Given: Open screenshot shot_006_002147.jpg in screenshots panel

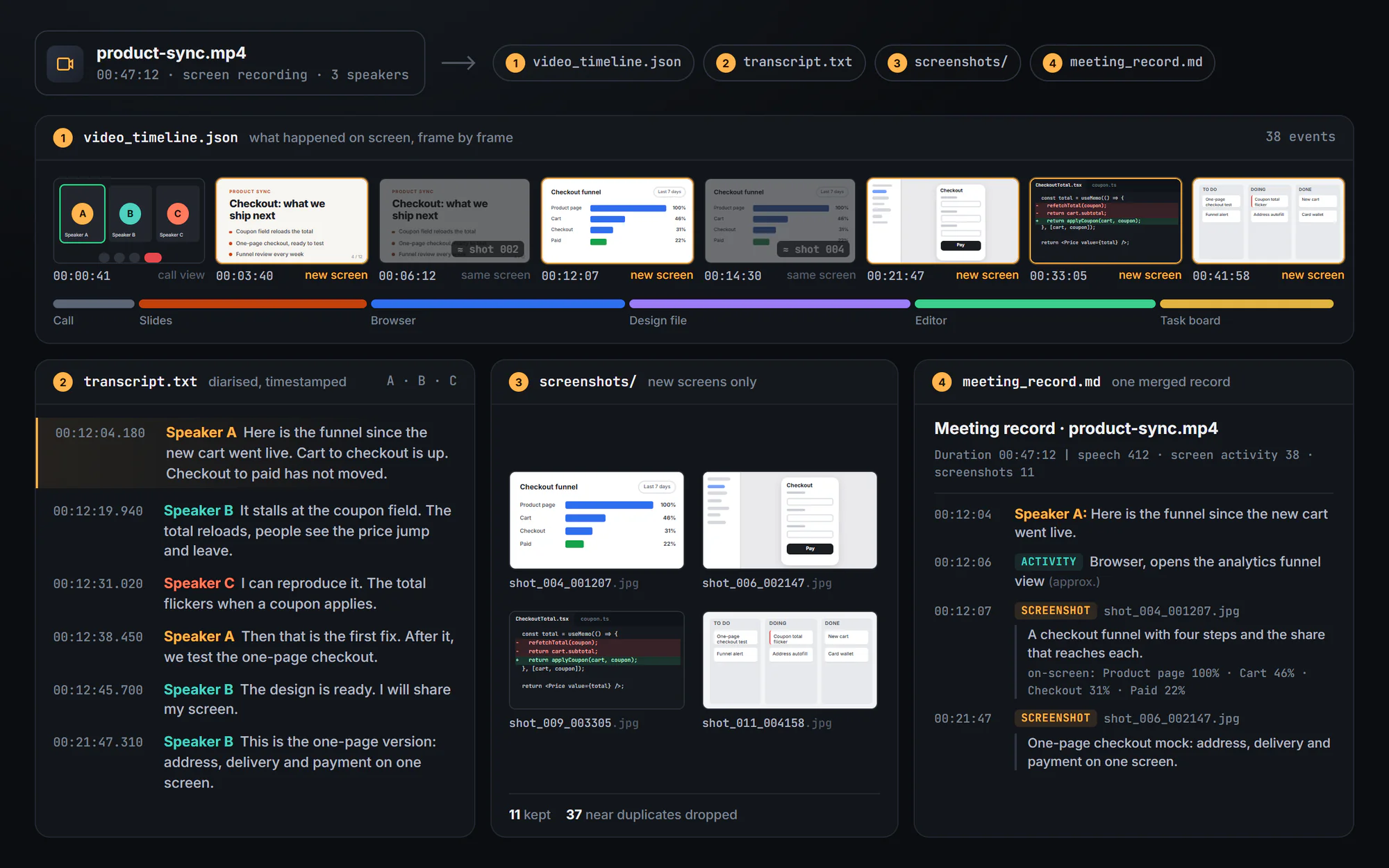Looking at the screenshot, I should (x=790, y=520).
